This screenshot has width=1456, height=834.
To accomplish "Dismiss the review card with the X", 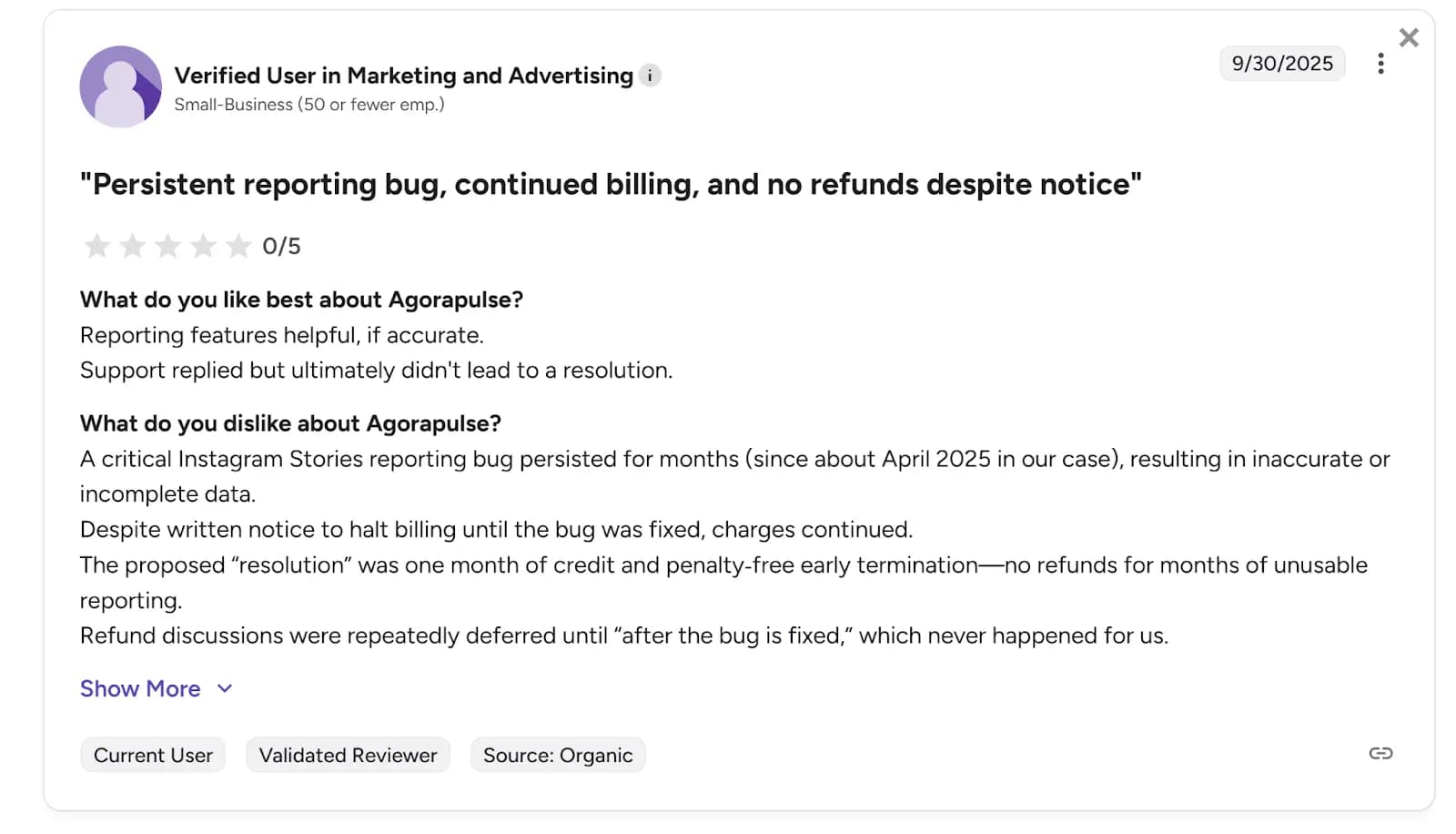I will point(1409,37).
